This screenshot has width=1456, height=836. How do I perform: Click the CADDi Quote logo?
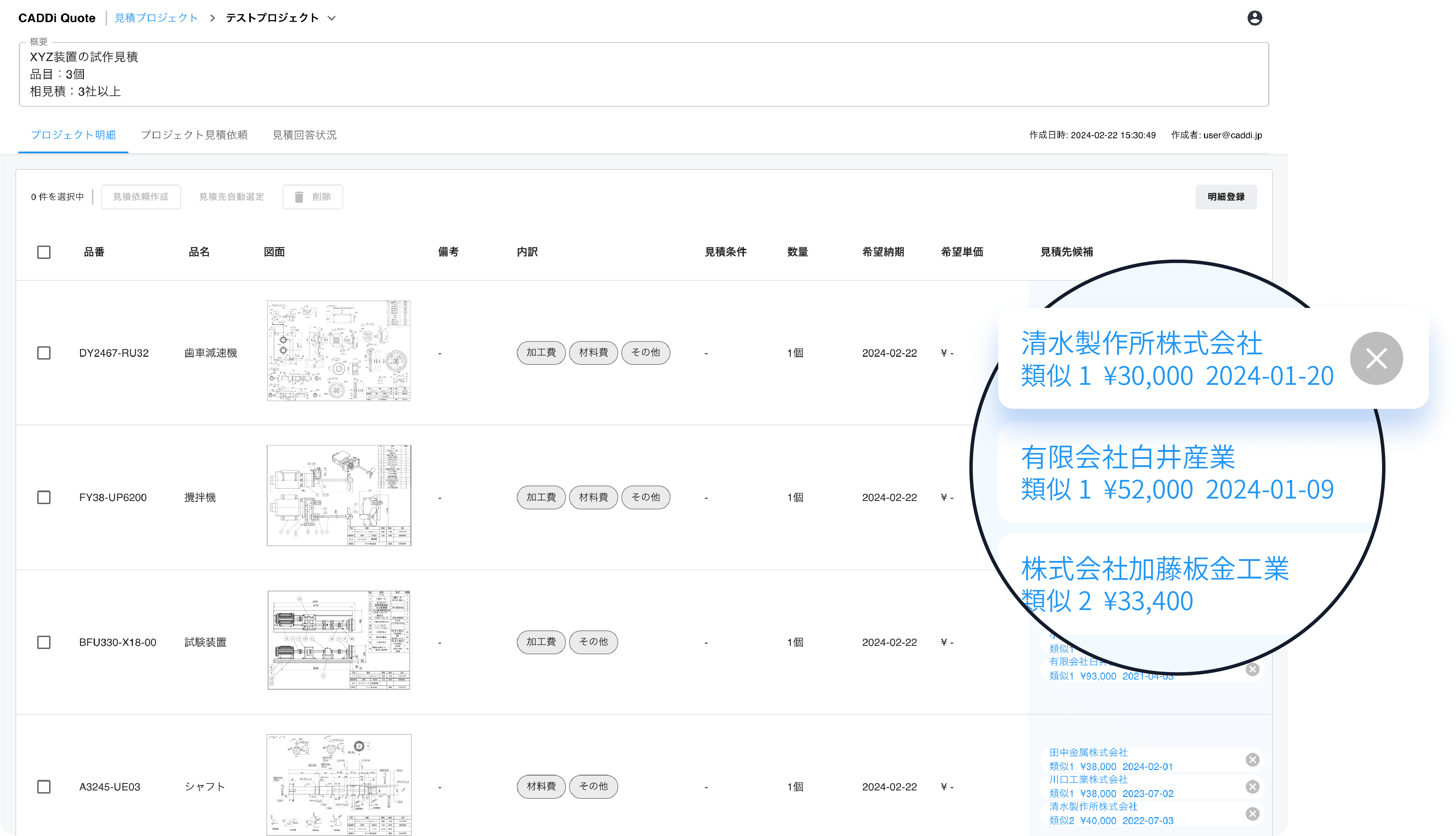[57, 18]
